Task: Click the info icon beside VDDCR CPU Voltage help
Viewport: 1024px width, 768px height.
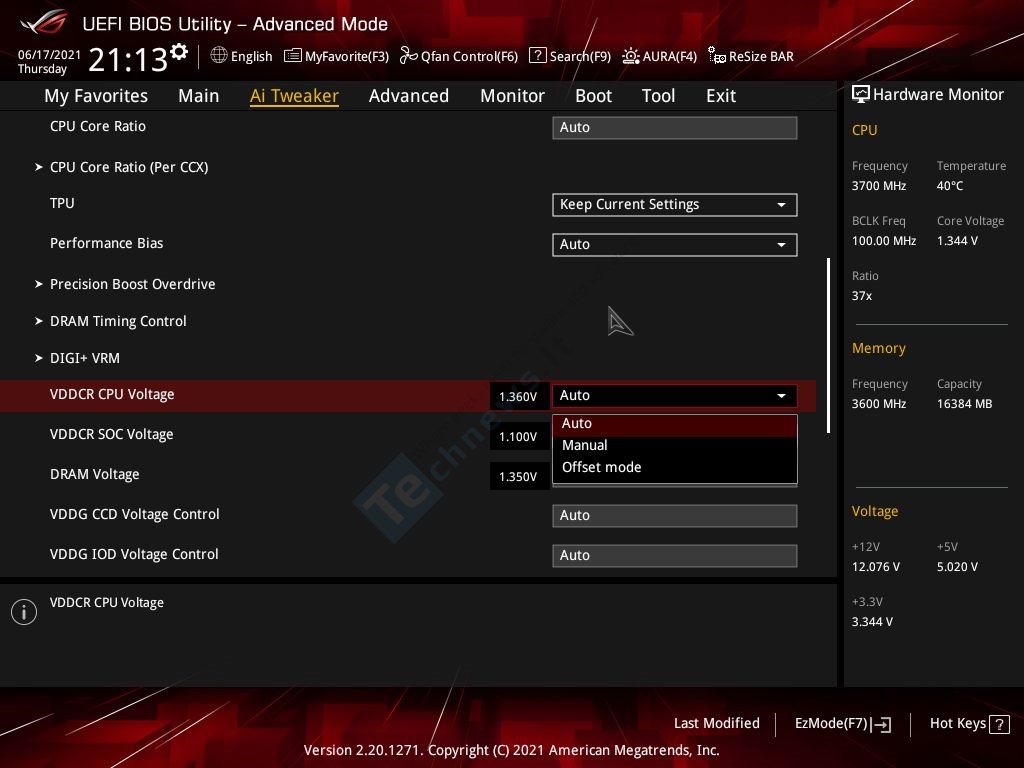Action: (x=24, y=612)
